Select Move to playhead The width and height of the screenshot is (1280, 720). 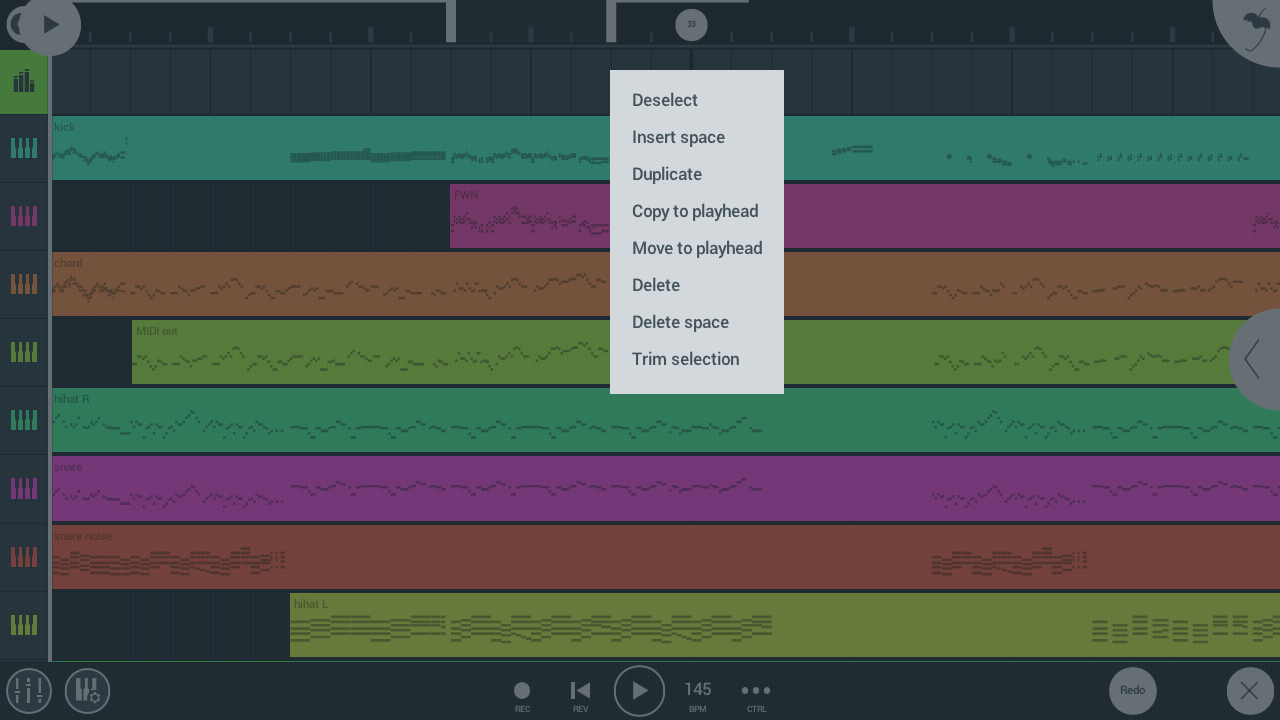(x=696, y=248)
